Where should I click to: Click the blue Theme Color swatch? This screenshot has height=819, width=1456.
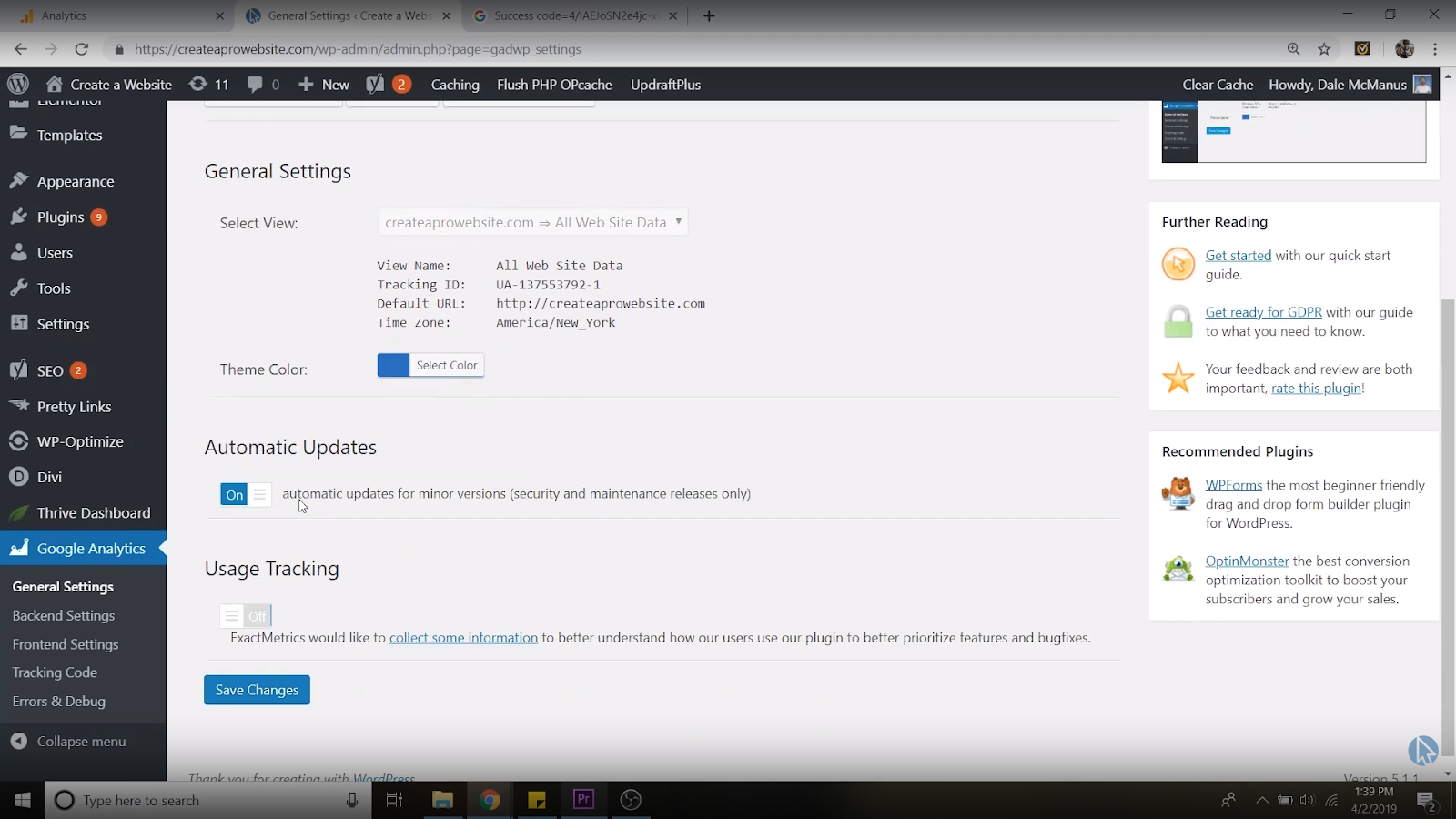(393, 365)
